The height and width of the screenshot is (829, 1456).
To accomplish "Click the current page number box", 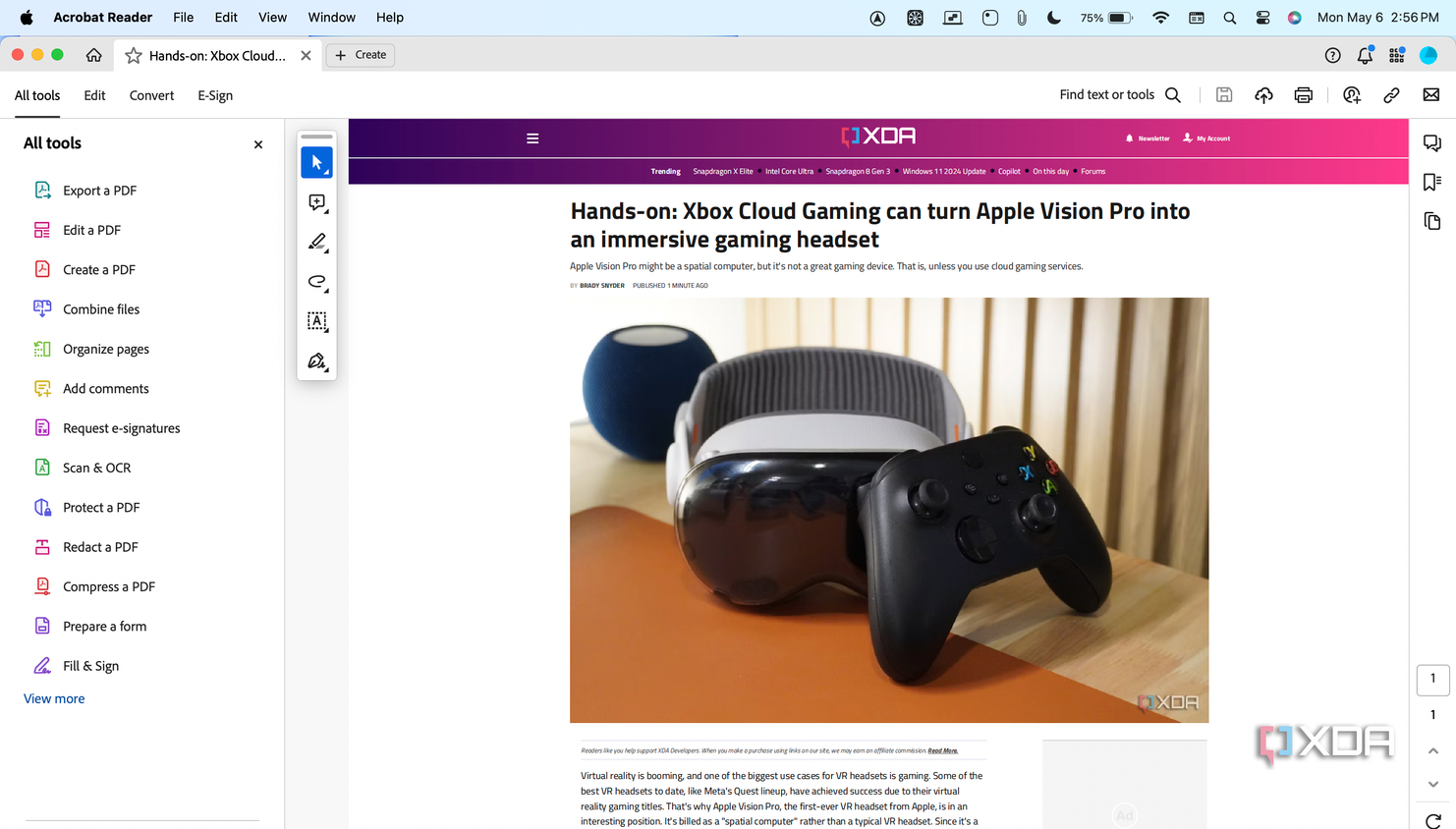I will pyautogui.click(x=1432, y=679).
